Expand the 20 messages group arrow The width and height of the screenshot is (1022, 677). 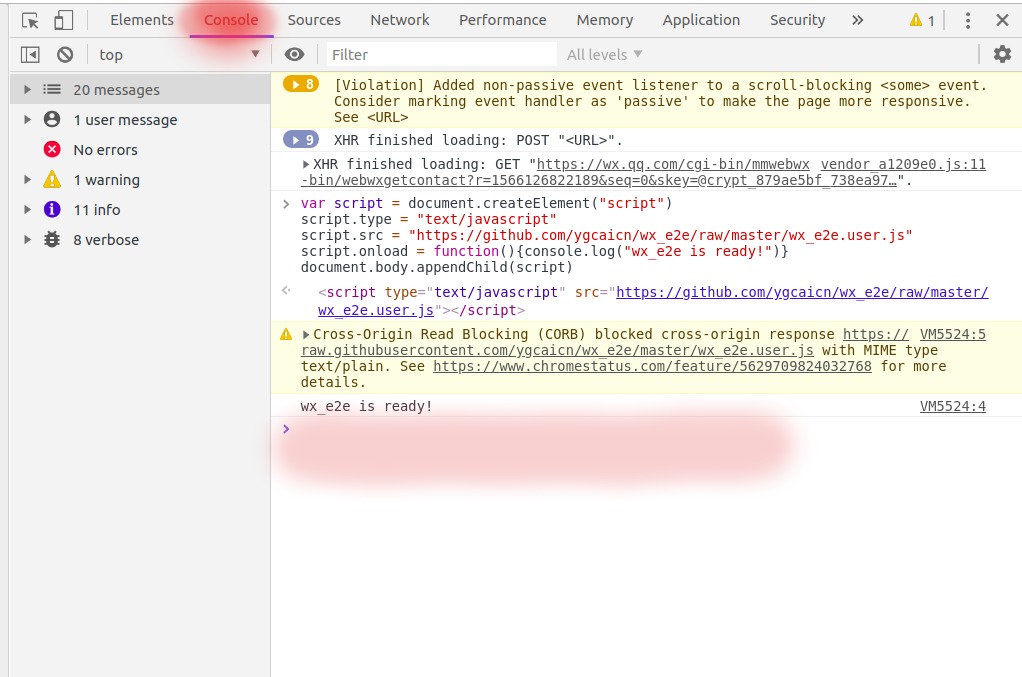[27, 89]
